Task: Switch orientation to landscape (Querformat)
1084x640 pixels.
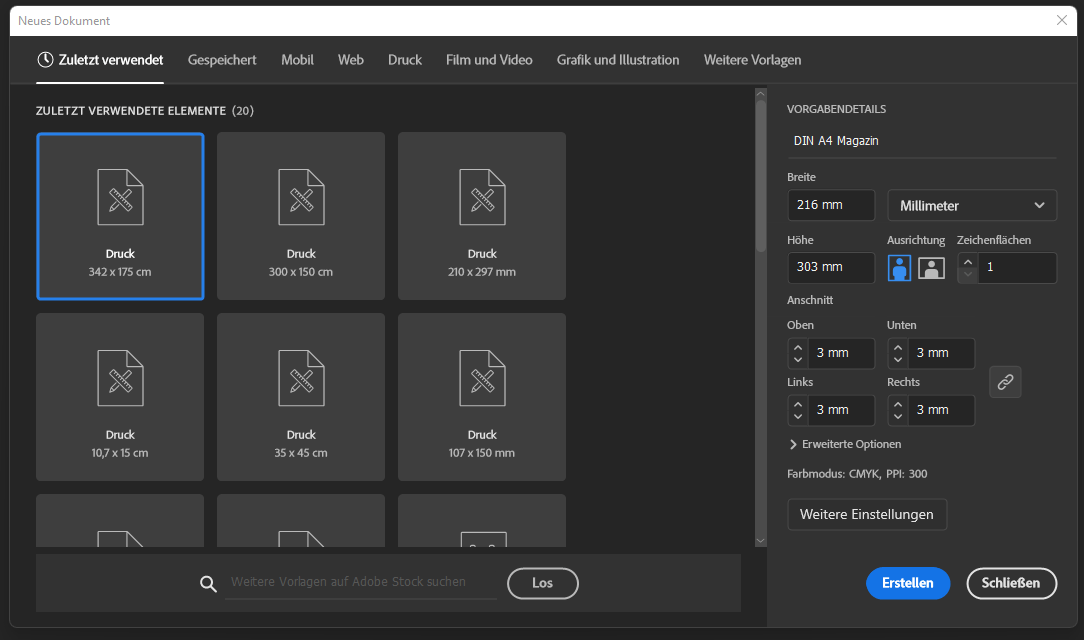Action: coord(931,268)
